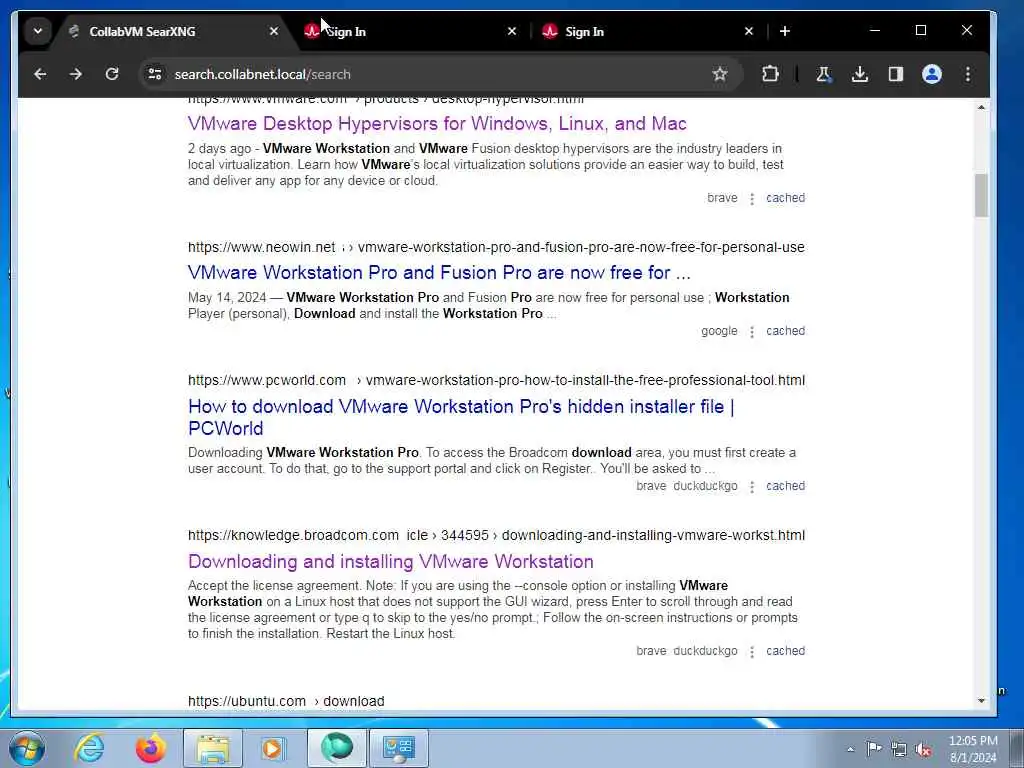Open the Downloads icon
The width and height of the screenshot is (1024, 768).
[860, 74]
